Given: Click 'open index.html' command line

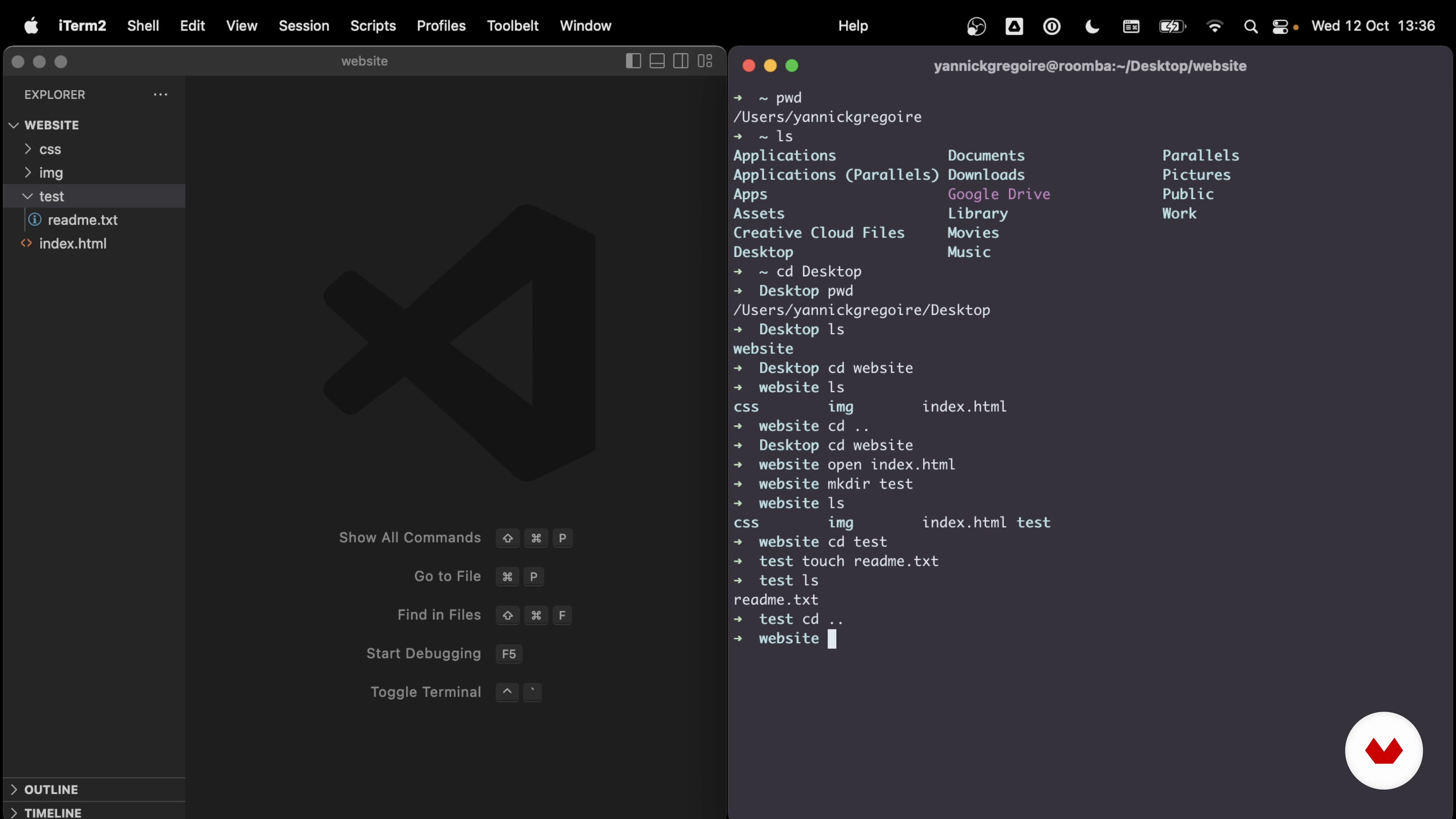Looking at the screenshot, I should coord(891,464).
